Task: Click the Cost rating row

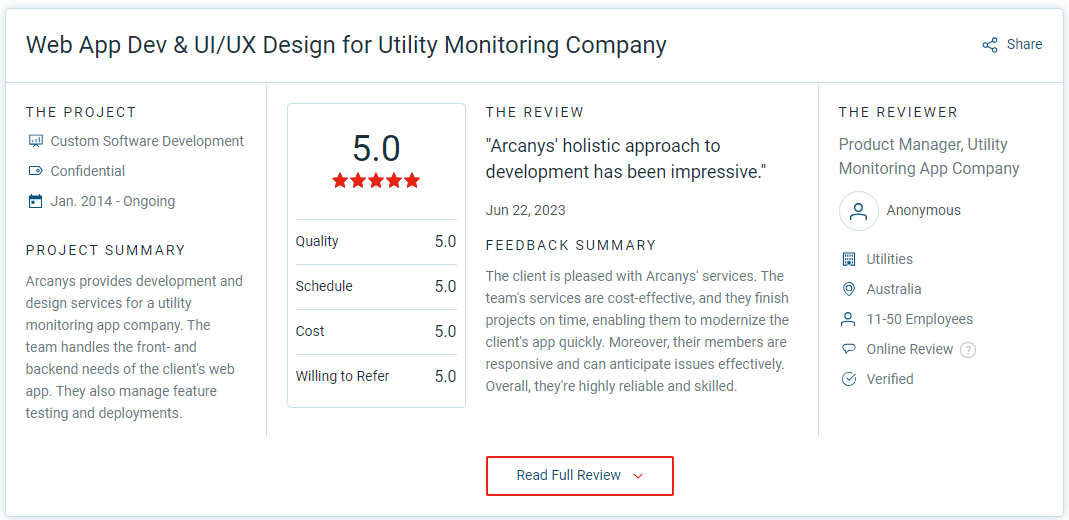Action: (x=376, y=332)
